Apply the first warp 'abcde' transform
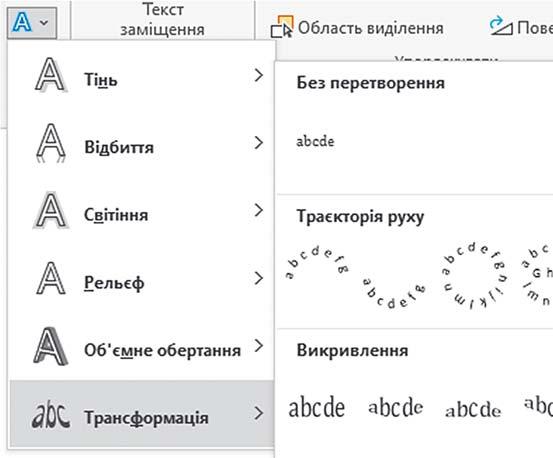This screenshot has height=458, width=553. coord(317,407)
